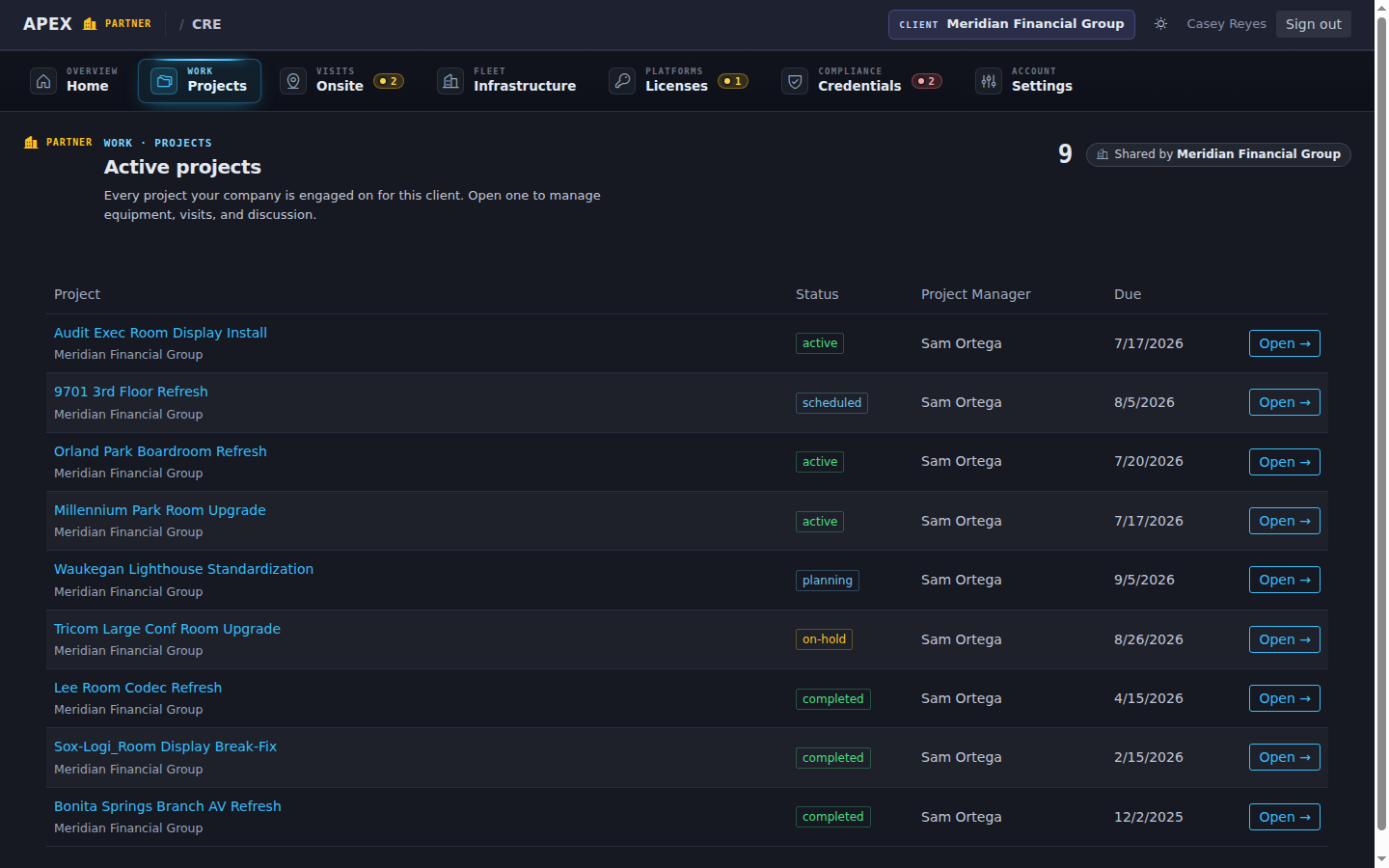Click the Credentials shield icon

[795, 81]
